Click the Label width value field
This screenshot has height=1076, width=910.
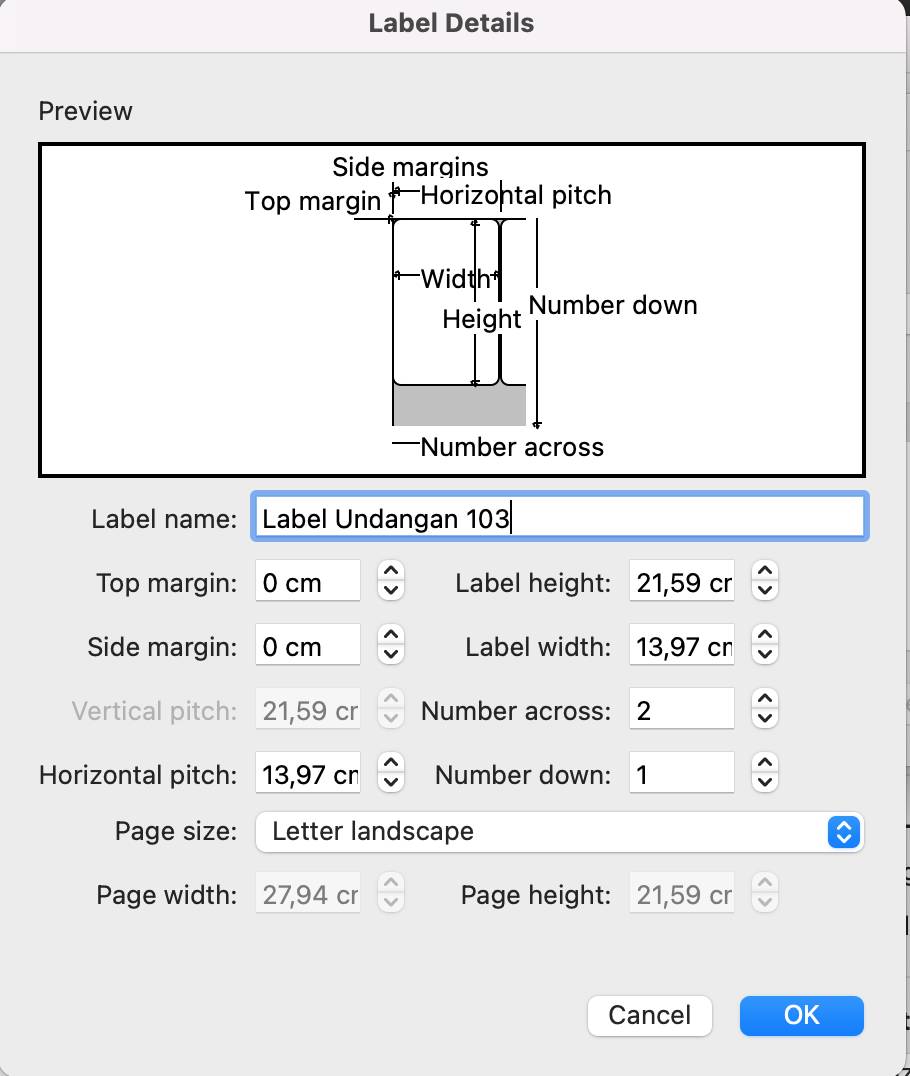(681, 645)
